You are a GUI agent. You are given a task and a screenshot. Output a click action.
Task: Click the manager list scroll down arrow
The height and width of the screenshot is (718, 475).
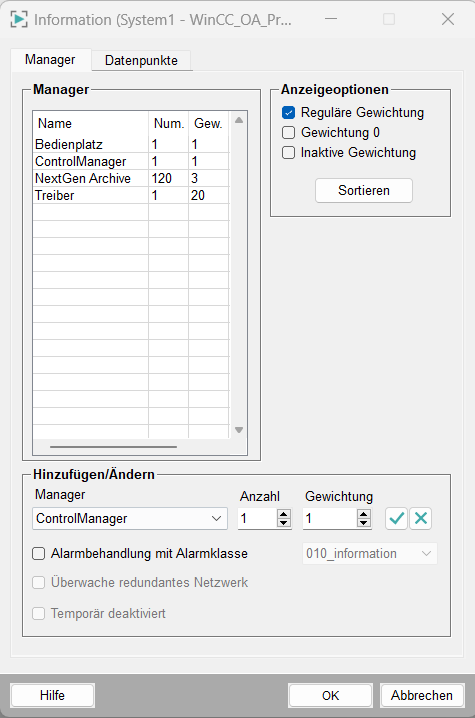[x=239, y=430]
